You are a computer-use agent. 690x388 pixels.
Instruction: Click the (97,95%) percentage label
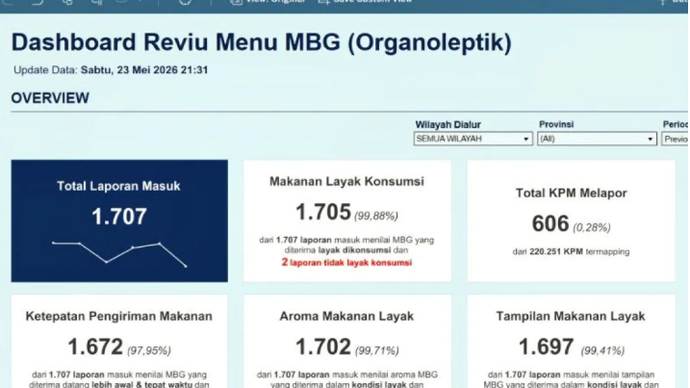(149, 351)
